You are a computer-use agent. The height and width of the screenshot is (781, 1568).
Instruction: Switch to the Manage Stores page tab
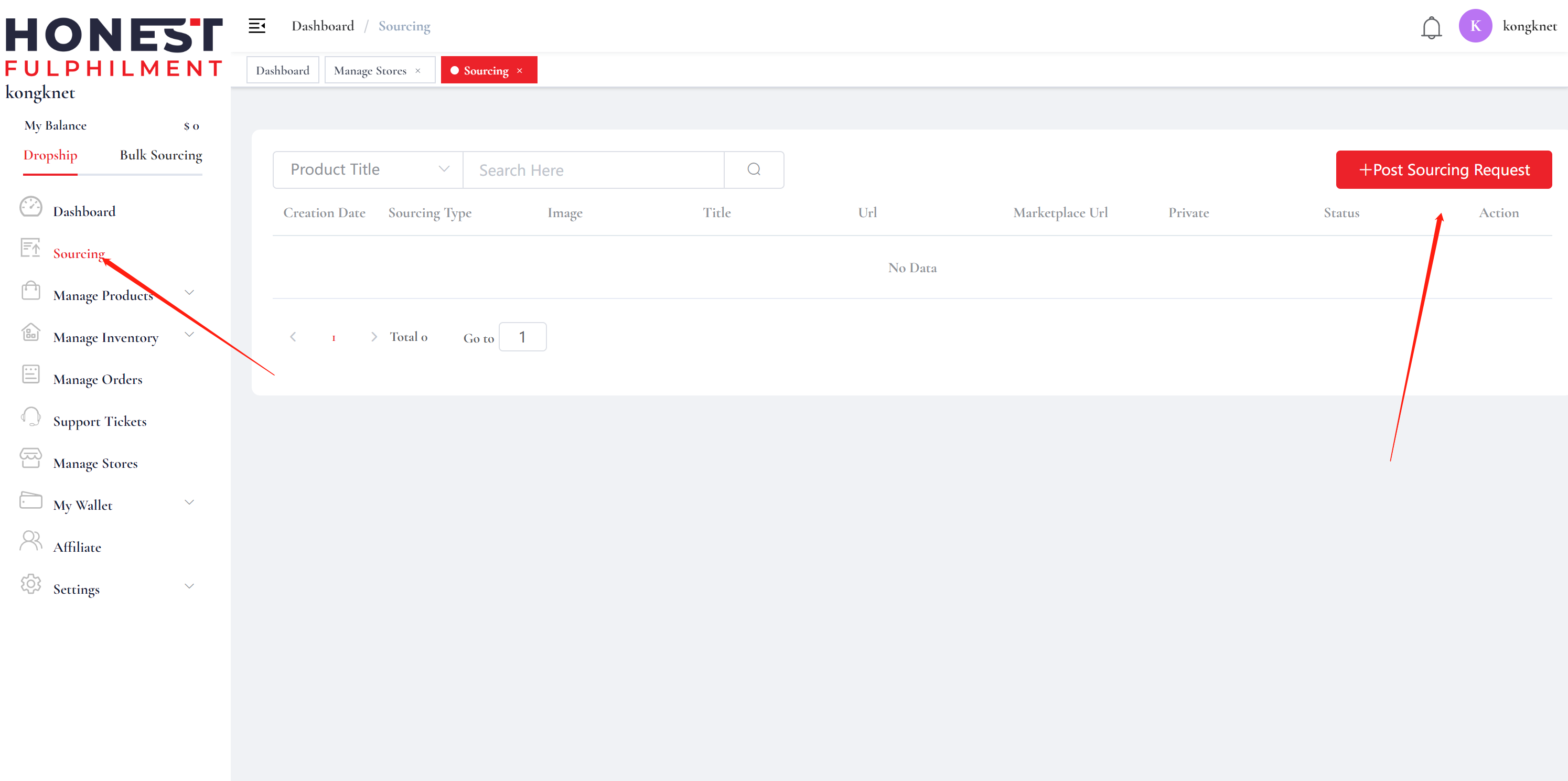[x=370, y=71]
